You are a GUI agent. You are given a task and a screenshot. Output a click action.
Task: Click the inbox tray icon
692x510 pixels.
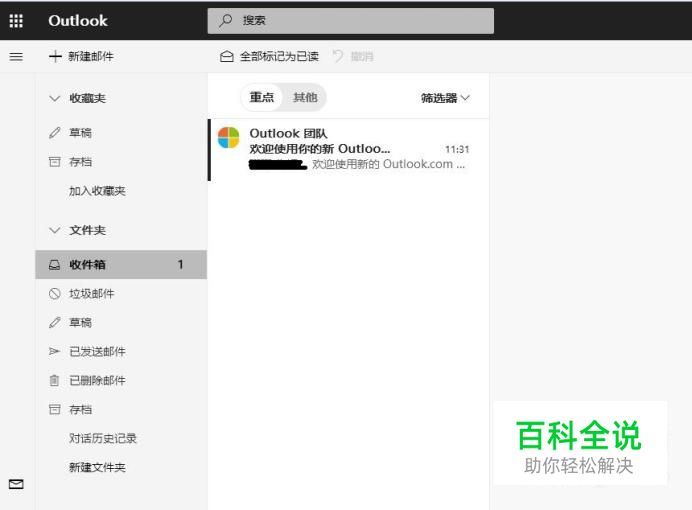click(x=55, y=265)
